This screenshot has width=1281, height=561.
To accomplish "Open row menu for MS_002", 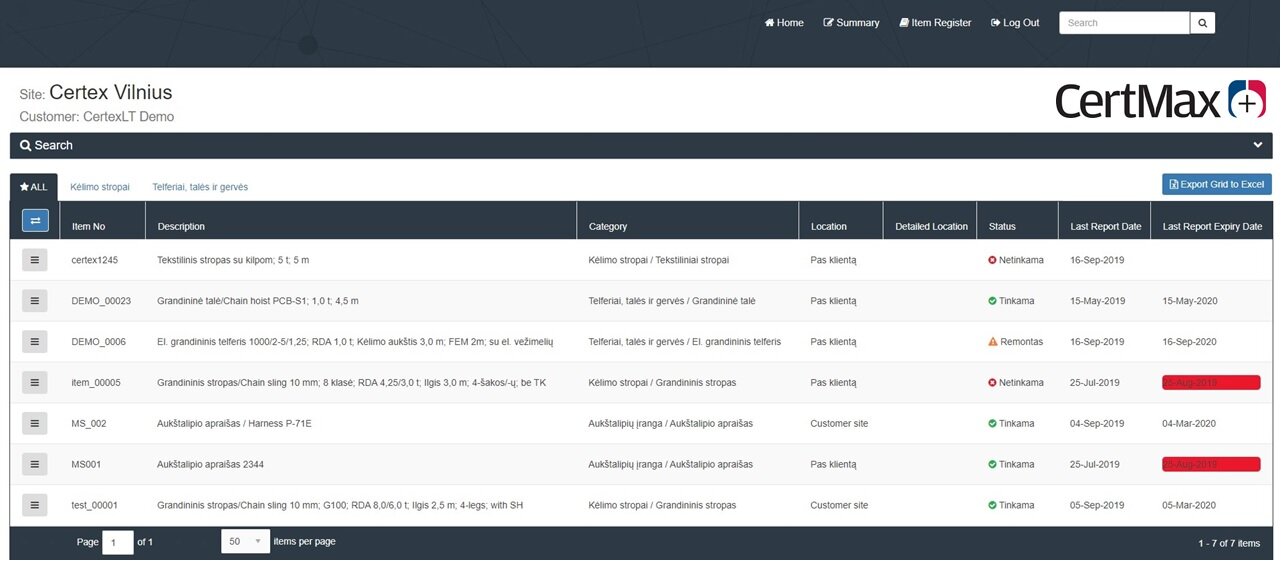I will point(35,423).
